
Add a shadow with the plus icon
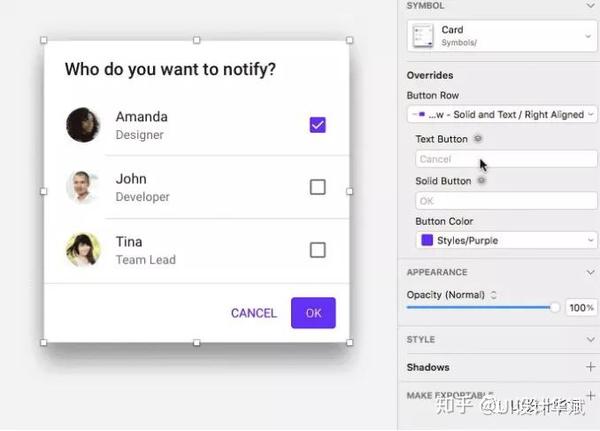tap(590, 367)
